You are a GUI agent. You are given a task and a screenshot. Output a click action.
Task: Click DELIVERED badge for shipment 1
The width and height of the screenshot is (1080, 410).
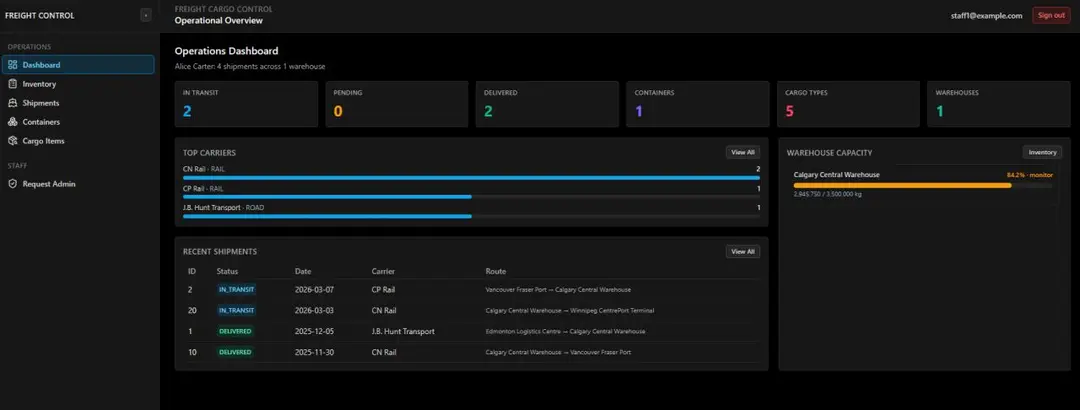click(x=236, y=331)
